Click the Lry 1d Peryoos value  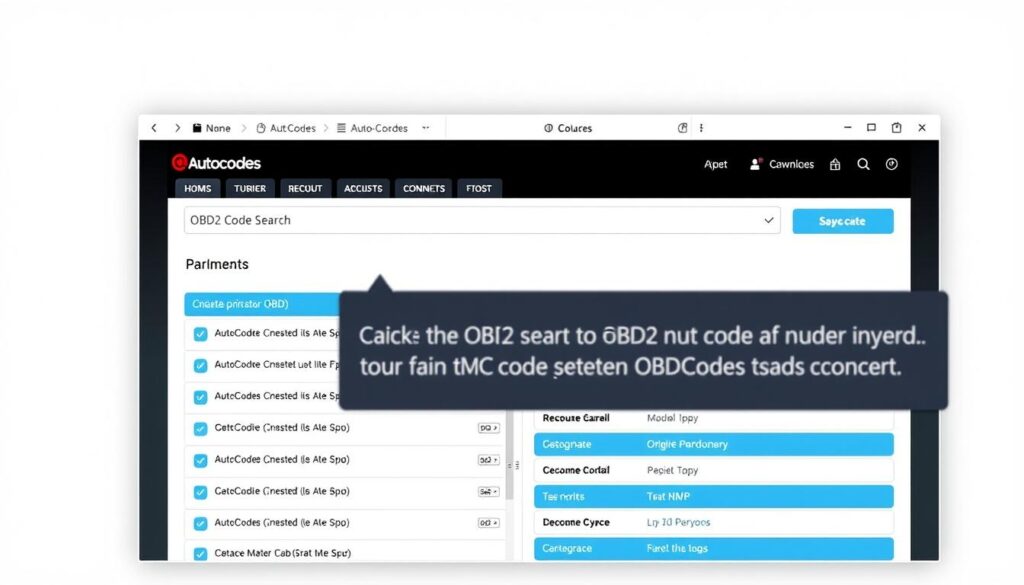pyautogui.click(x=678, y=522)
